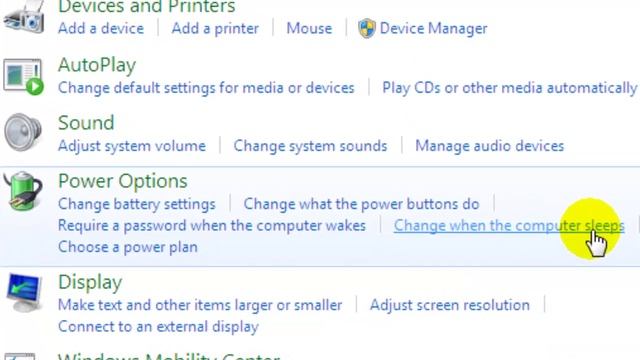This screenshot has width=640, height=360.
Task: Open the Power Options heading
Action: (122, 181)
